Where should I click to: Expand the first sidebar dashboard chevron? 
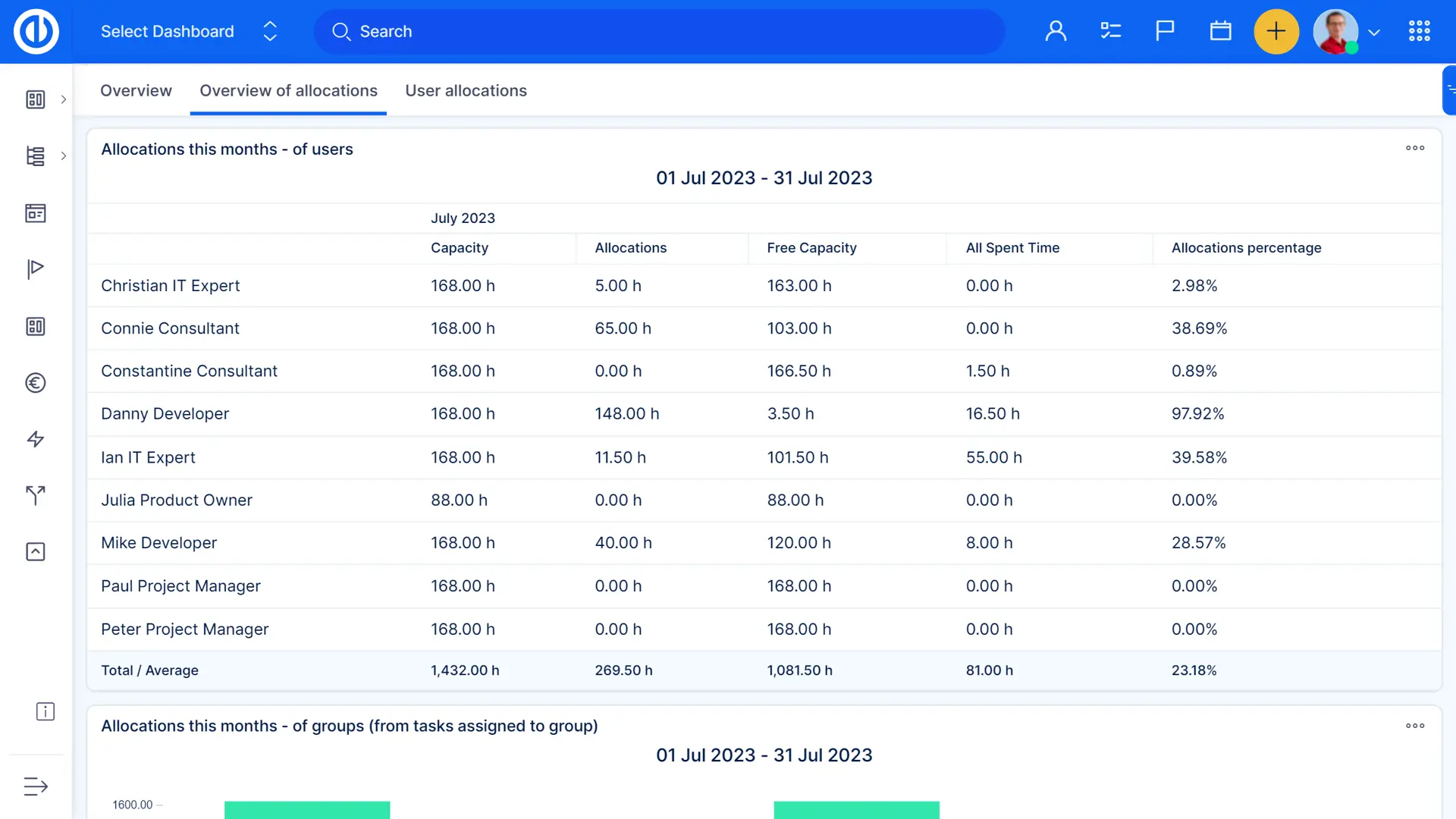pos(64,99)
